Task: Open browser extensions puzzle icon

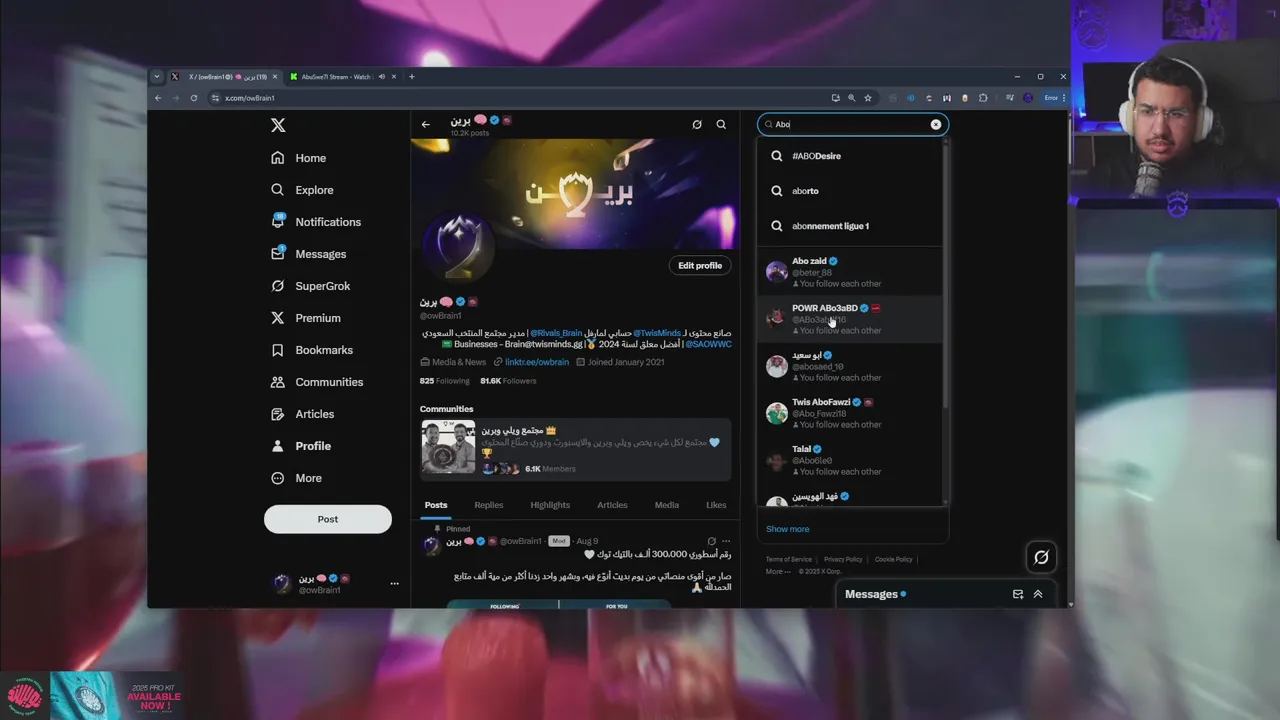Action: (x=984, y=98)
